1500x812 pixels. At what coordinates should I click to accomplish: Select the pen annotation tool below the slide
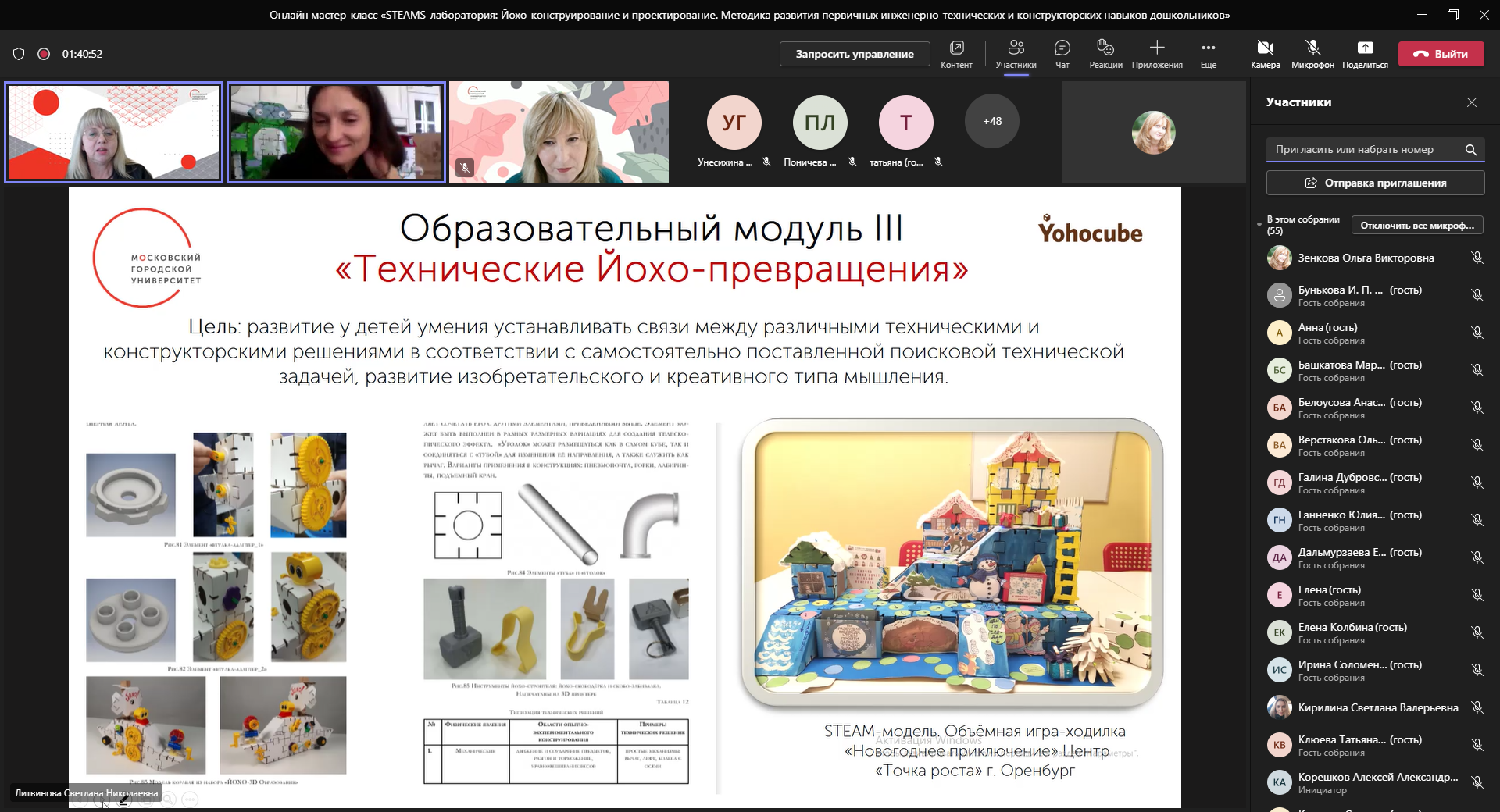pos(123,800)
